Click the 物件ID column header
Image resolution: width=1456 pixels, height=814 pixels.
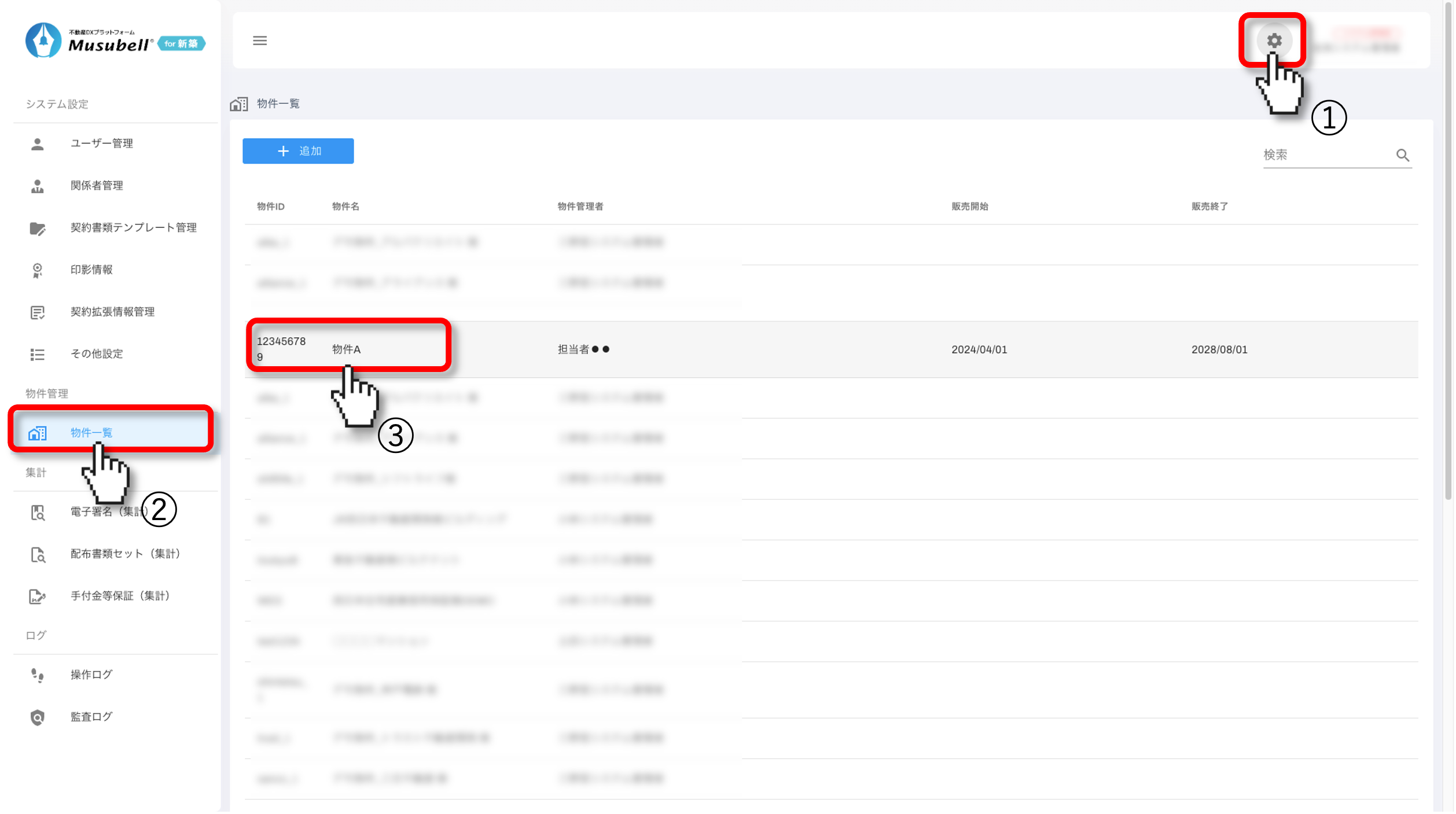coord(270,207)
